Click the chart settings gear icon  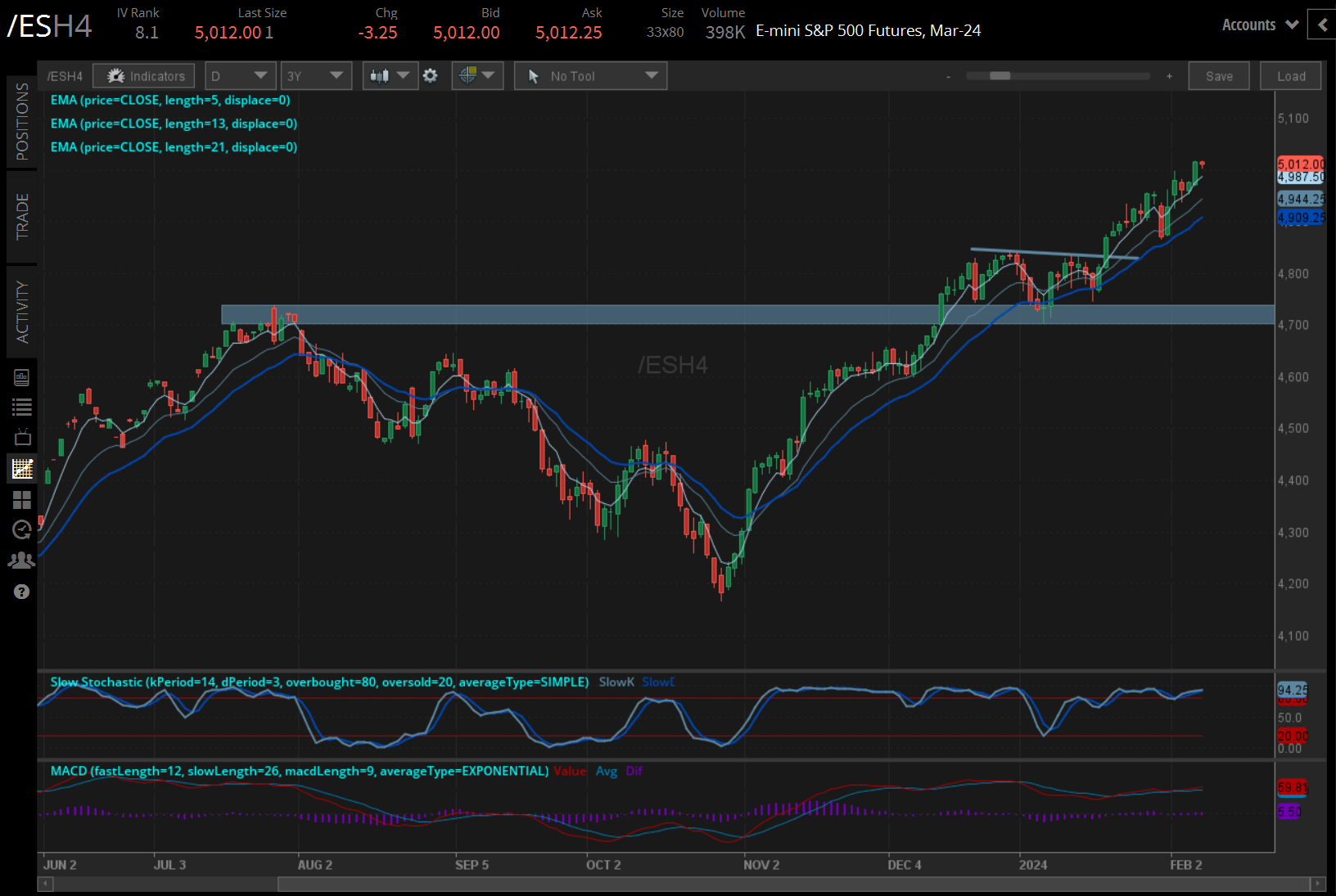point(431,75)
